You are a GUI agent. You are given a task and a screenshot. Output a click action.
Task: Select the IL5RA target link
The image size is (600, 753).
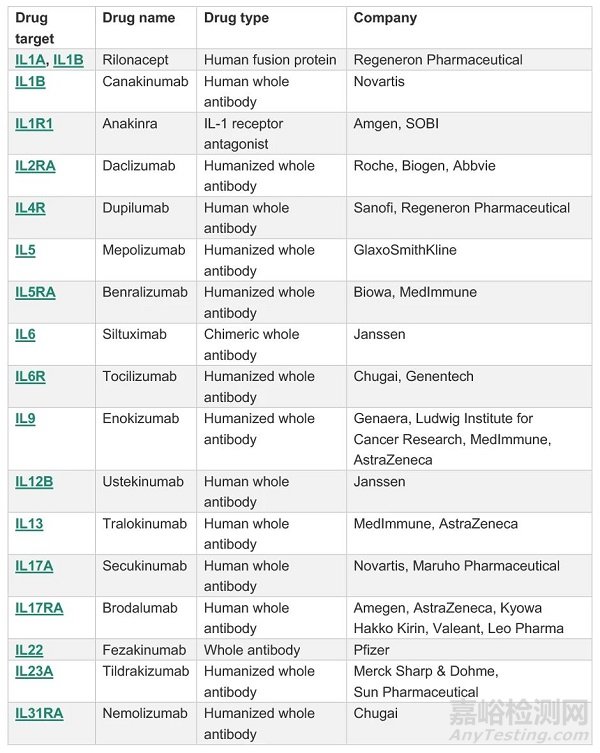35,292
